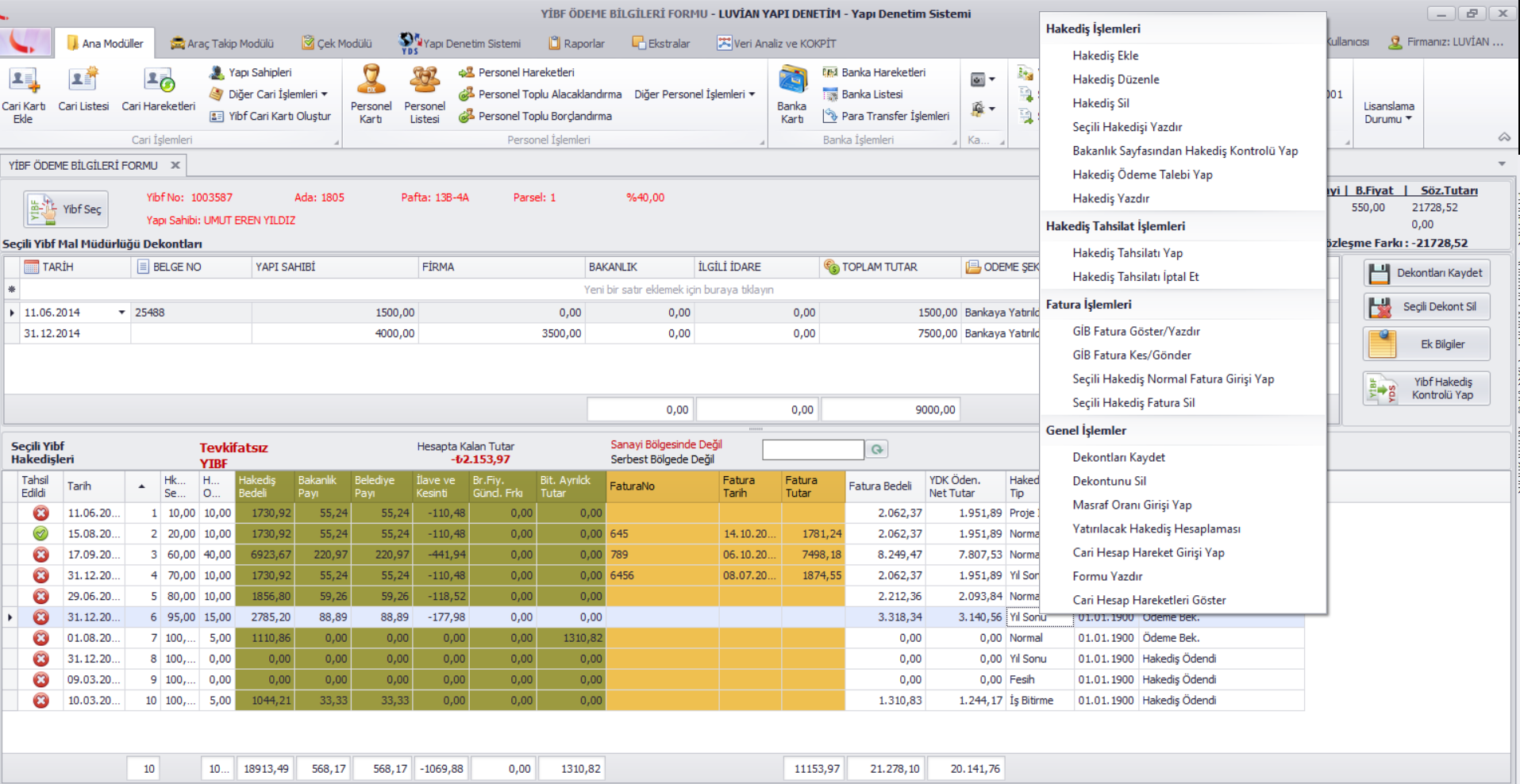
Task: Click the Yibf Hakediş Kontrolü Yap button
Action: 1426,389
